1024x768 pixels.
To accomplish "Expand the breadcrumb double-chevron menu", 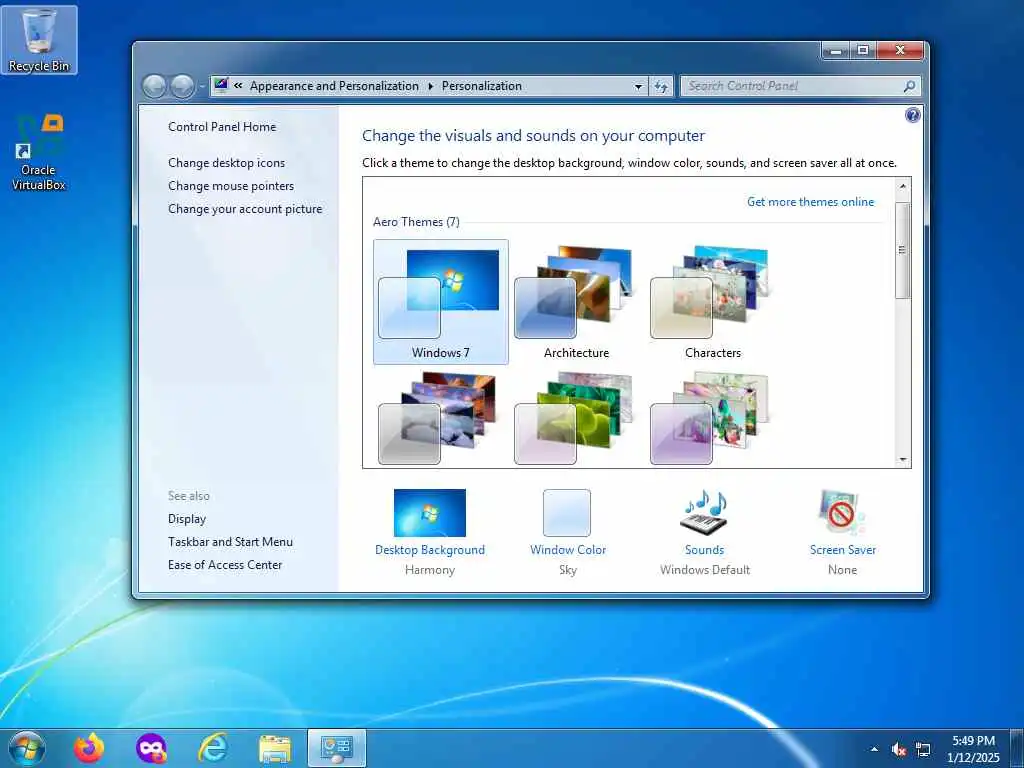I will [238, 86].
